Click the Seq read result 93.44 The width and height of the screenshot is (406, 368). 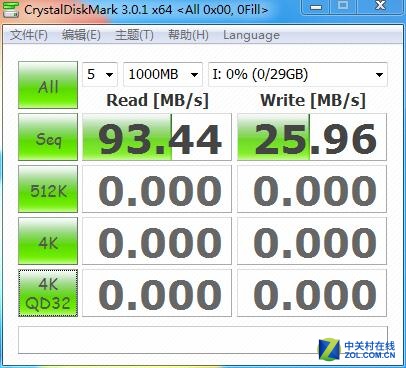coord(157,137)
